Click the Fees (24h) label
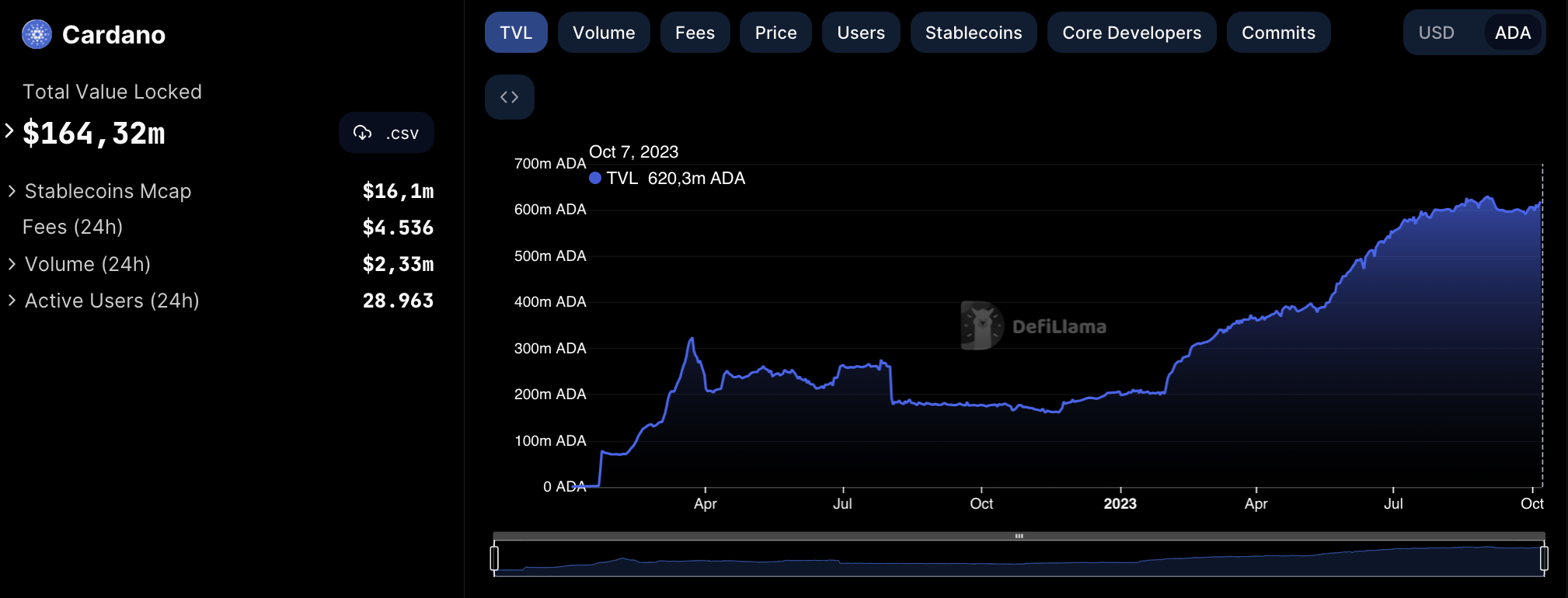Viewport: 1568px width, 598px height. pyautogui.click(x=72, y=227)
